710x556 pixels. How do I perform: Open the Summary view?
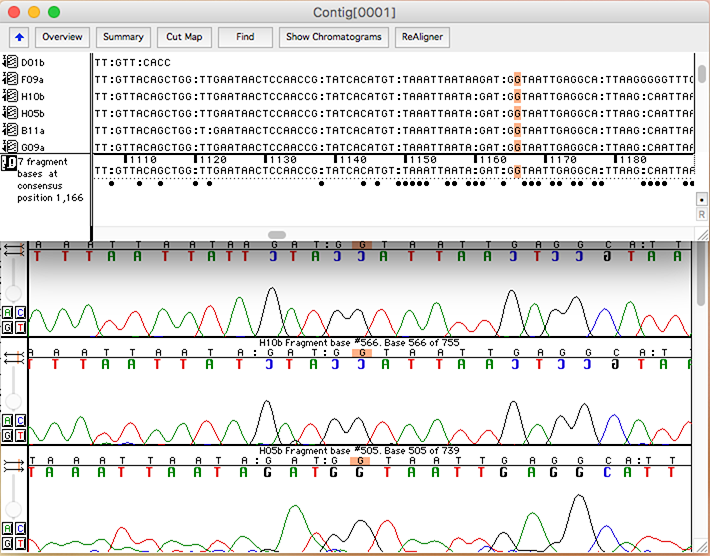pyautogui.click(x=123, y=37)
